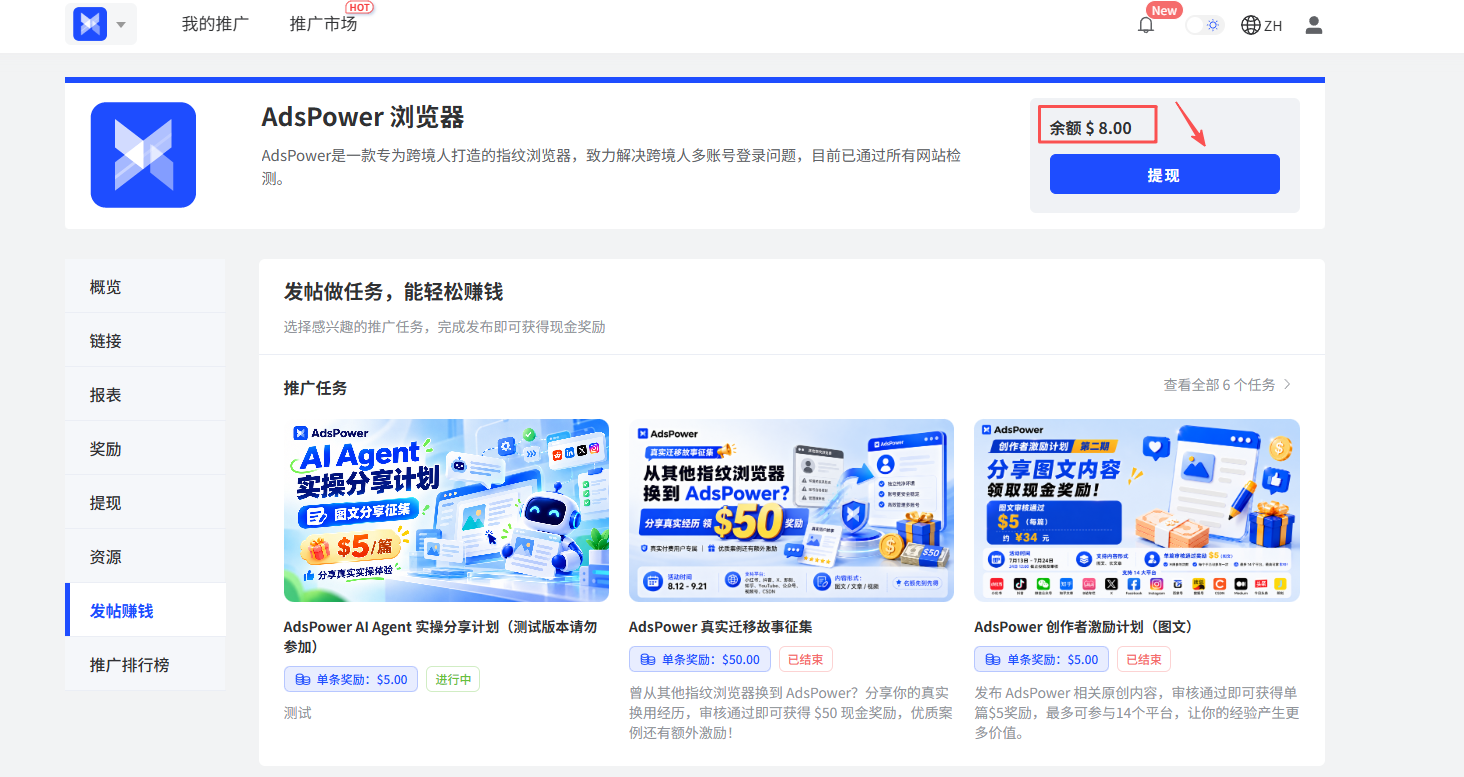The width and height of the screenshot is (1464, 777).
Task: Click the 单条奖励：$5.00 badge beside 进行中
Action: pos(351,679)
